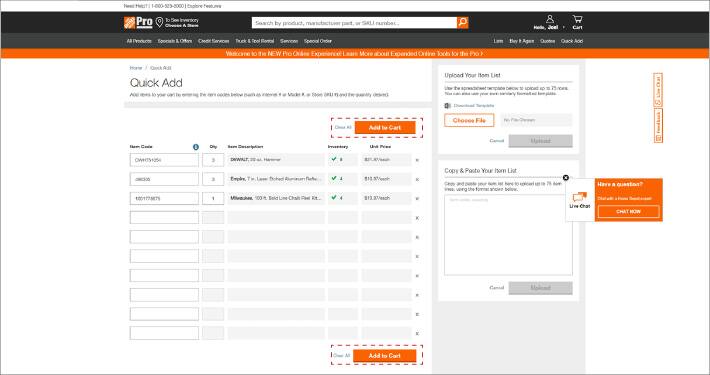Image resolution: width=710 pixels, height=375 pixels.
Task: Click the green inventory check of Milwaukee row
Action: coord(334,198)
